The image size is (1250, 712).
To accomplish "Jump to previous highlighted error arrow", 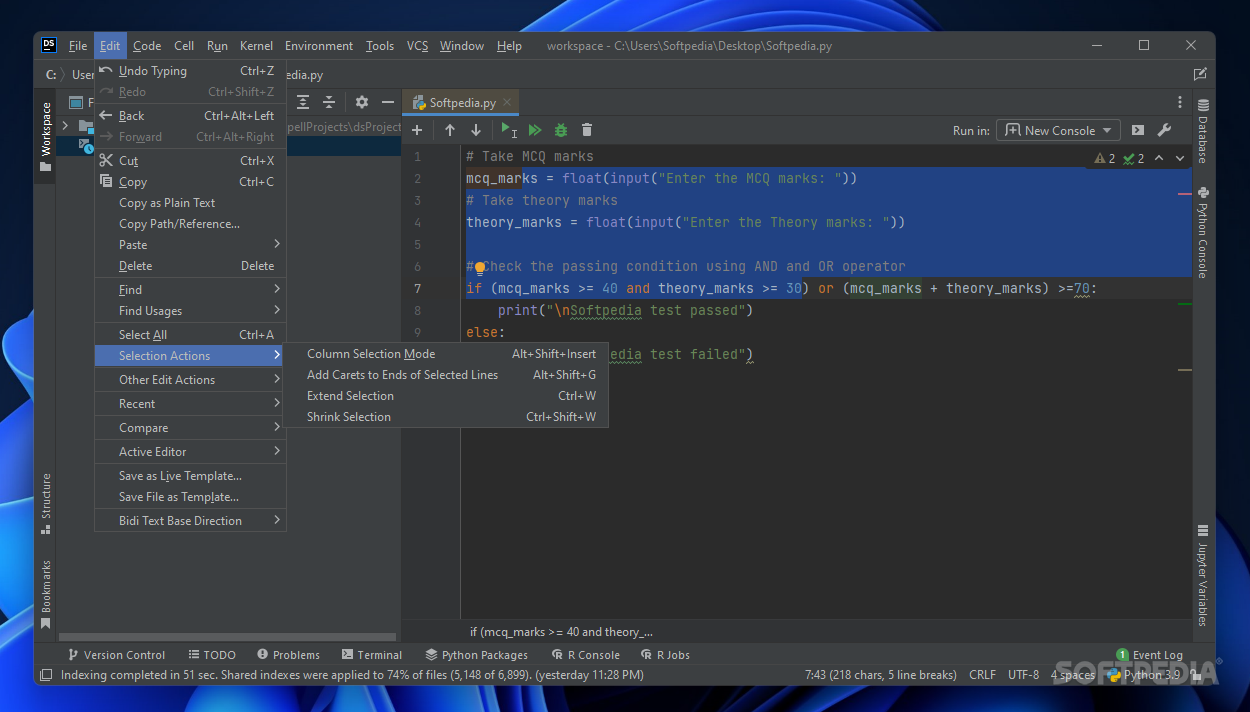I will pos(1159,158).
